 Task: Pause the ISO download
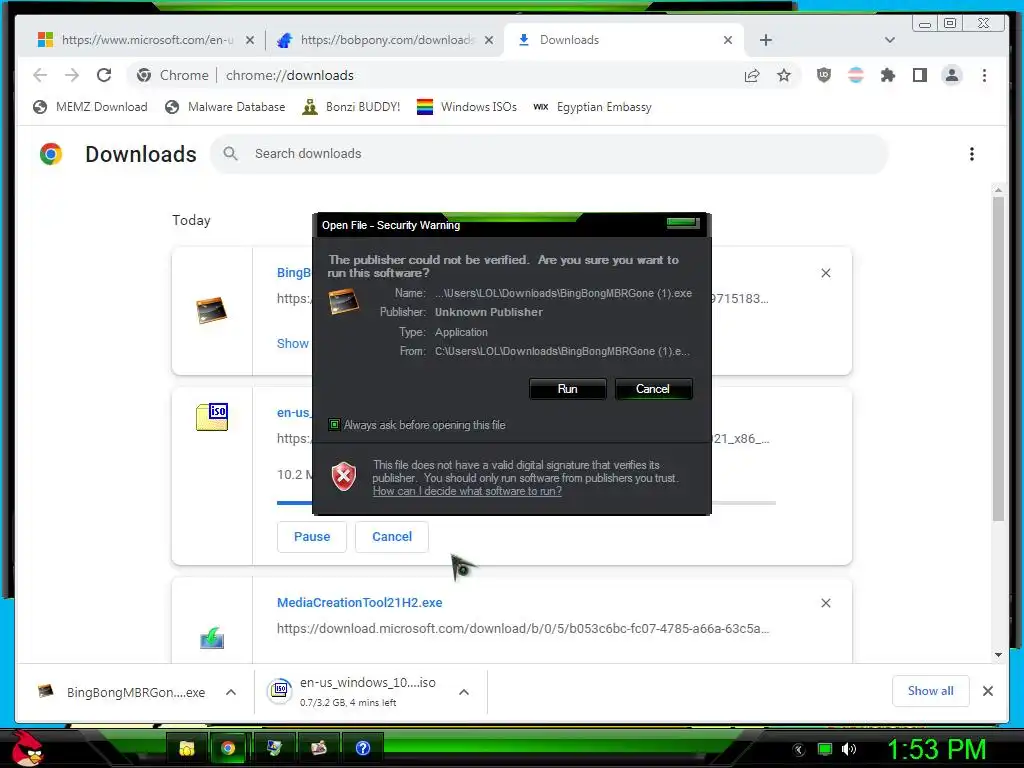coord(312,537)
